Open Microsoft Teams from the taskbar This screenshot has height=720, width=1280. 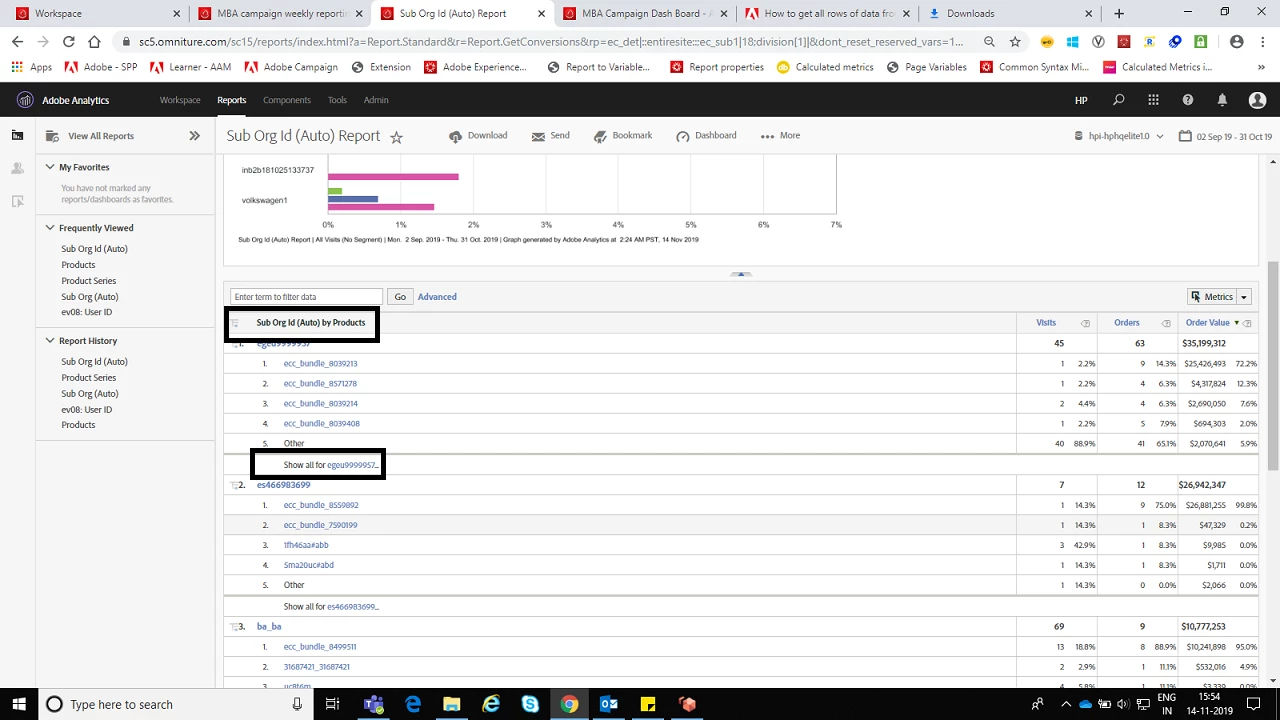coord(374,704)
